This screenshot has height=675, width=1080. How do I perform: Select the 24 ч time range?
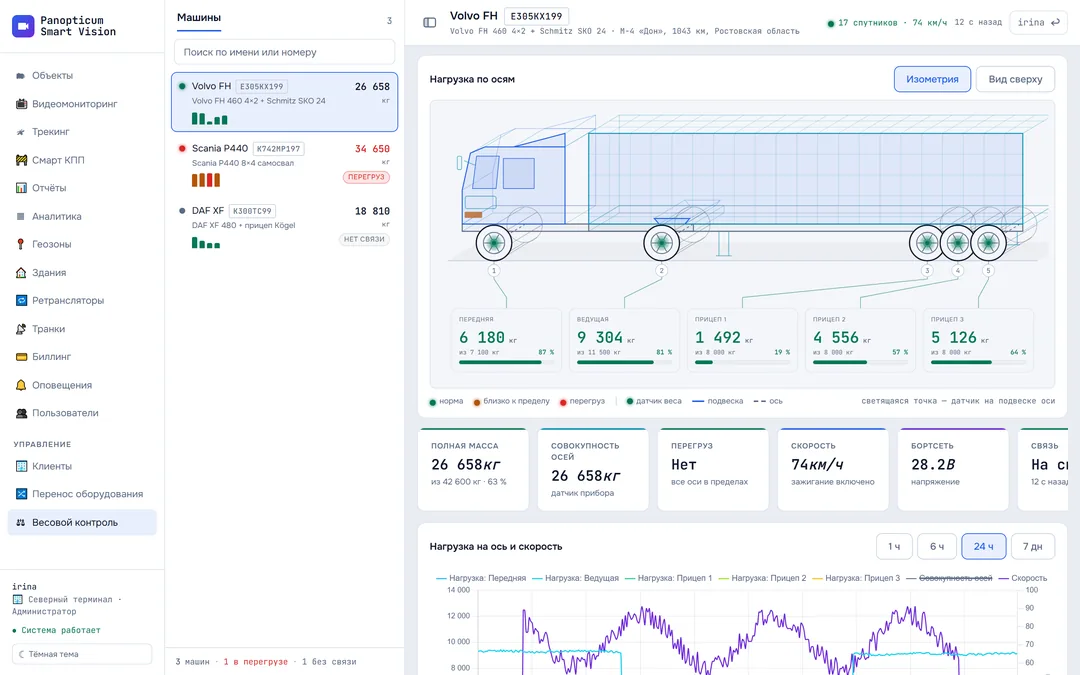point(984,546)
